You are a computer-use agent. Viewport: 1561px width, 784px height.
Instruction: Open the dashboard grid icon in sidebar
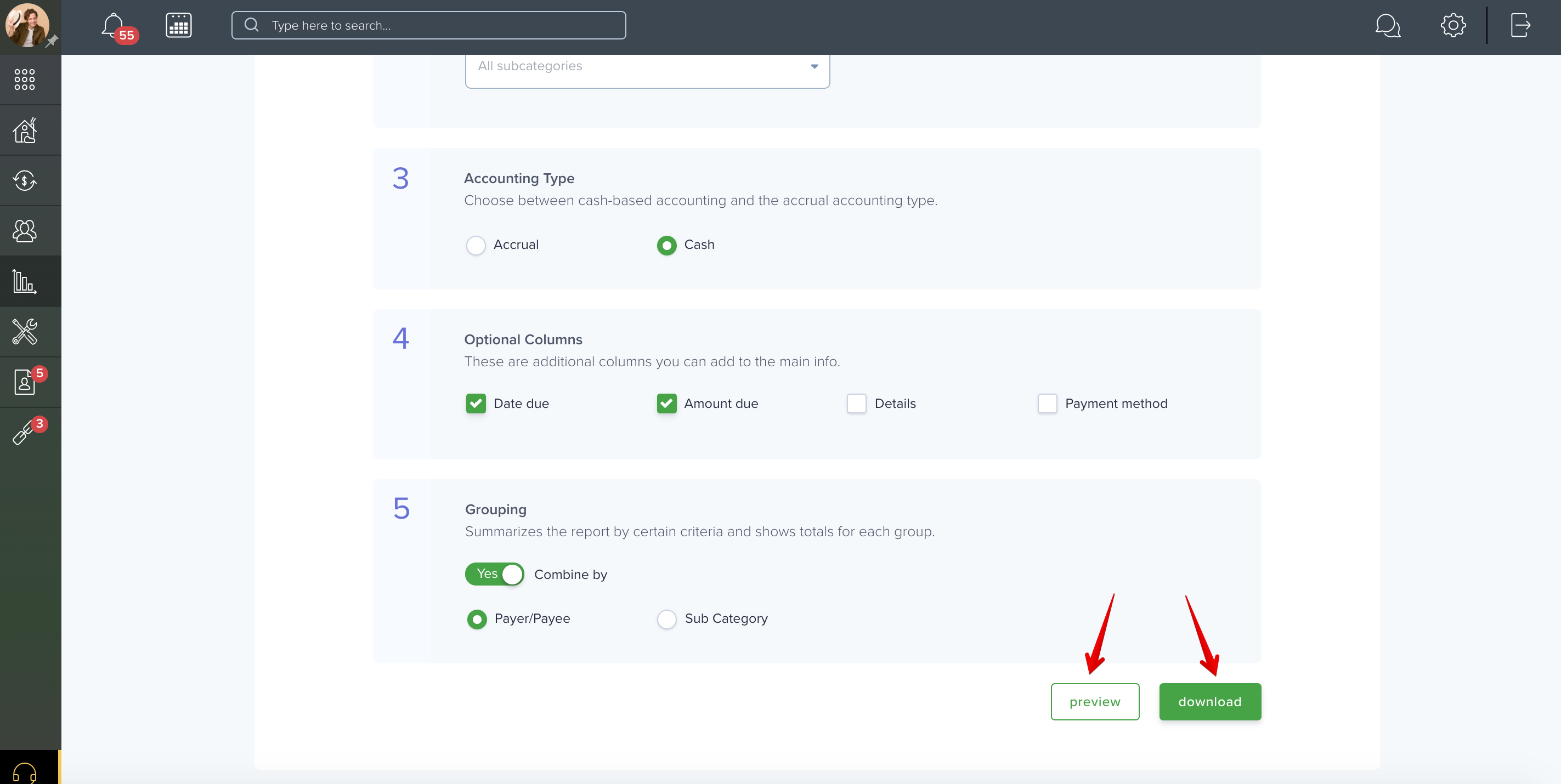[25, 79]
